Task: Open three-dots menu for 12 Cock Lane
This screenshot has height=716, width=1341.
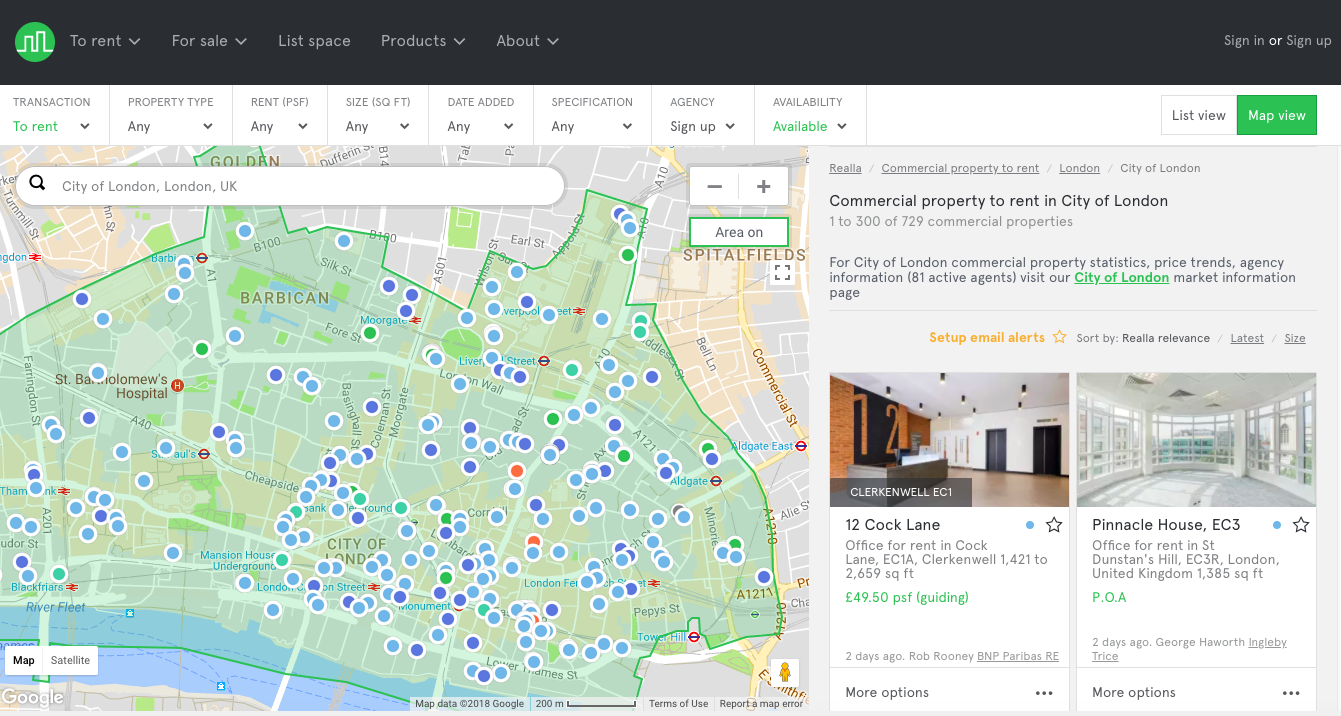Action: click(1044, 693)
